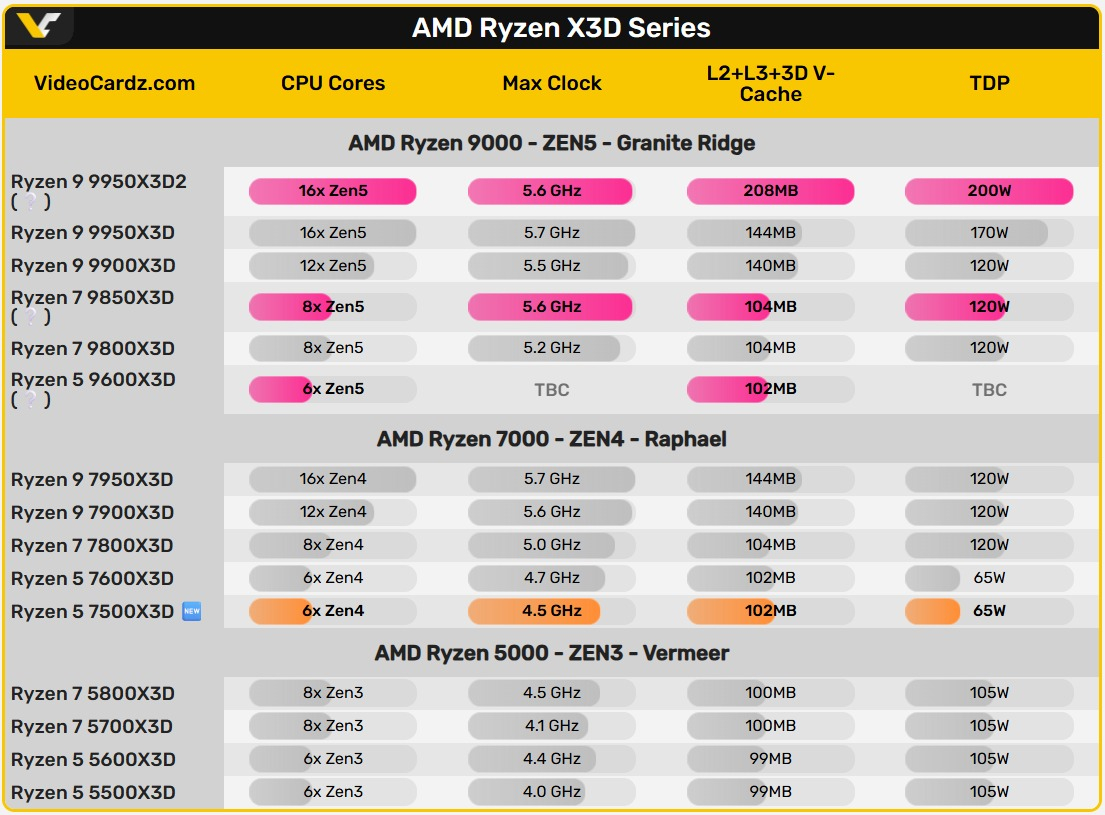Screen dimensions: 1105x815
Task: Click the Ryzen 9 7950X3D 16x Zen4 bar
Action: (333, 479)
